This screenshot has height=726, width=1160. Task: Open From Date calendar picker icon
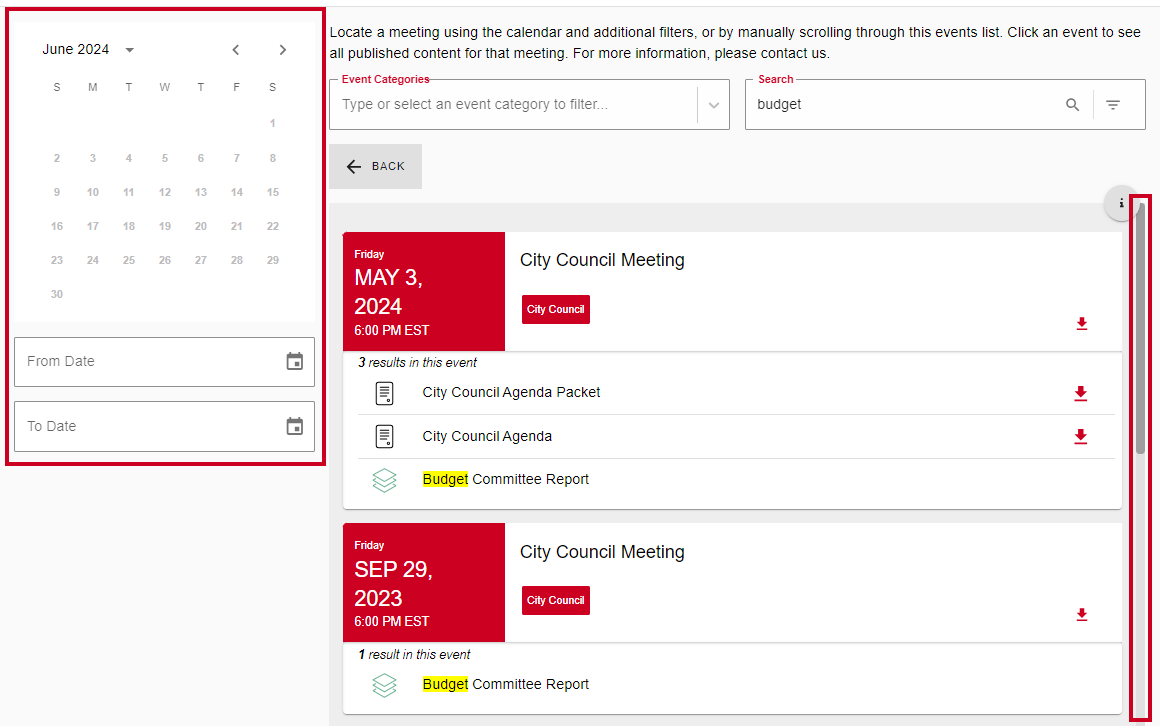click(x=294, y=361)
